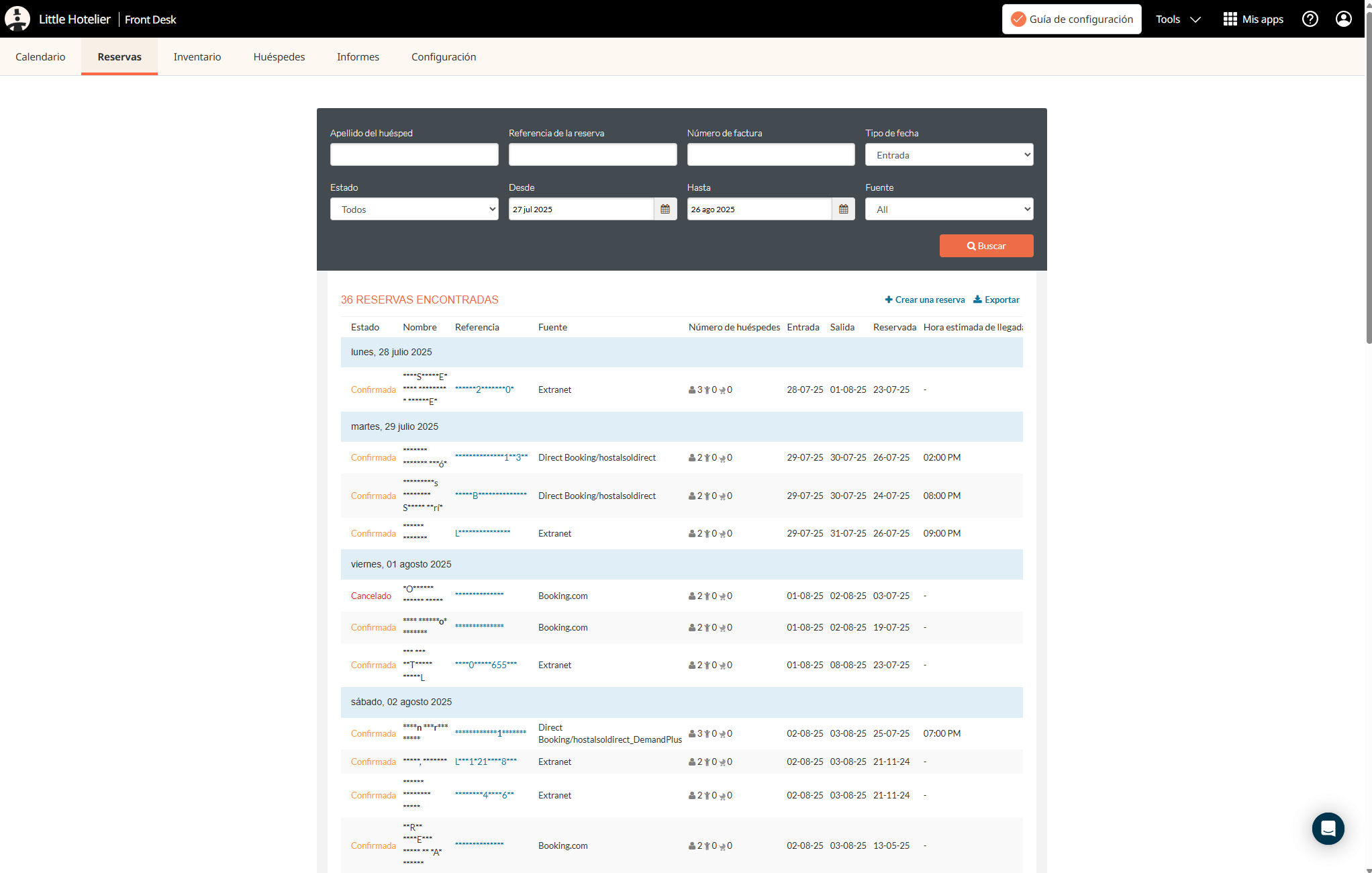
Task: Focus the Apellido del huésped input field
Action: point(414,155)
